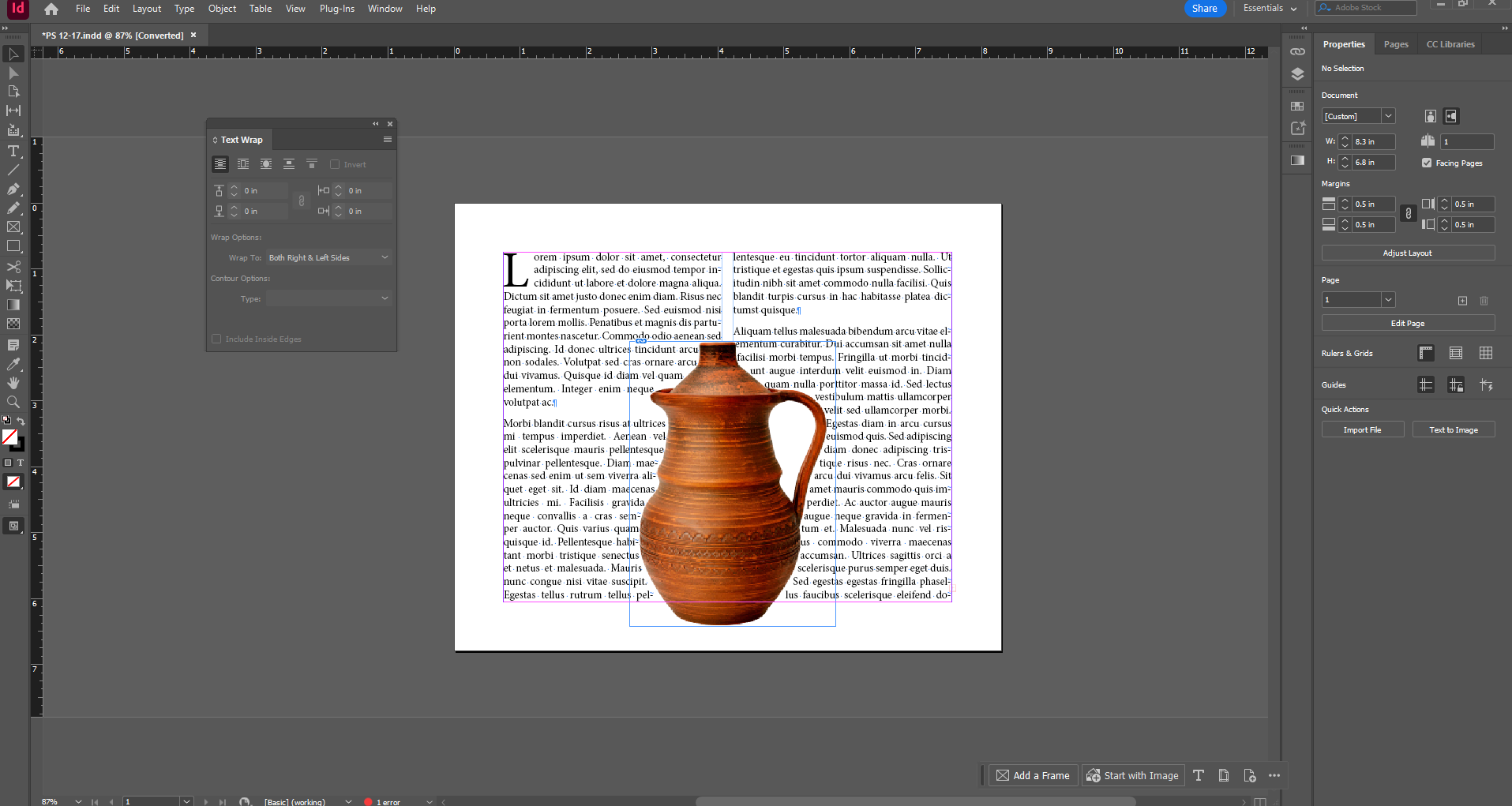Expand the preflight error menu arrow
The width and height of the screenshot is (1512, 806).
430,801
